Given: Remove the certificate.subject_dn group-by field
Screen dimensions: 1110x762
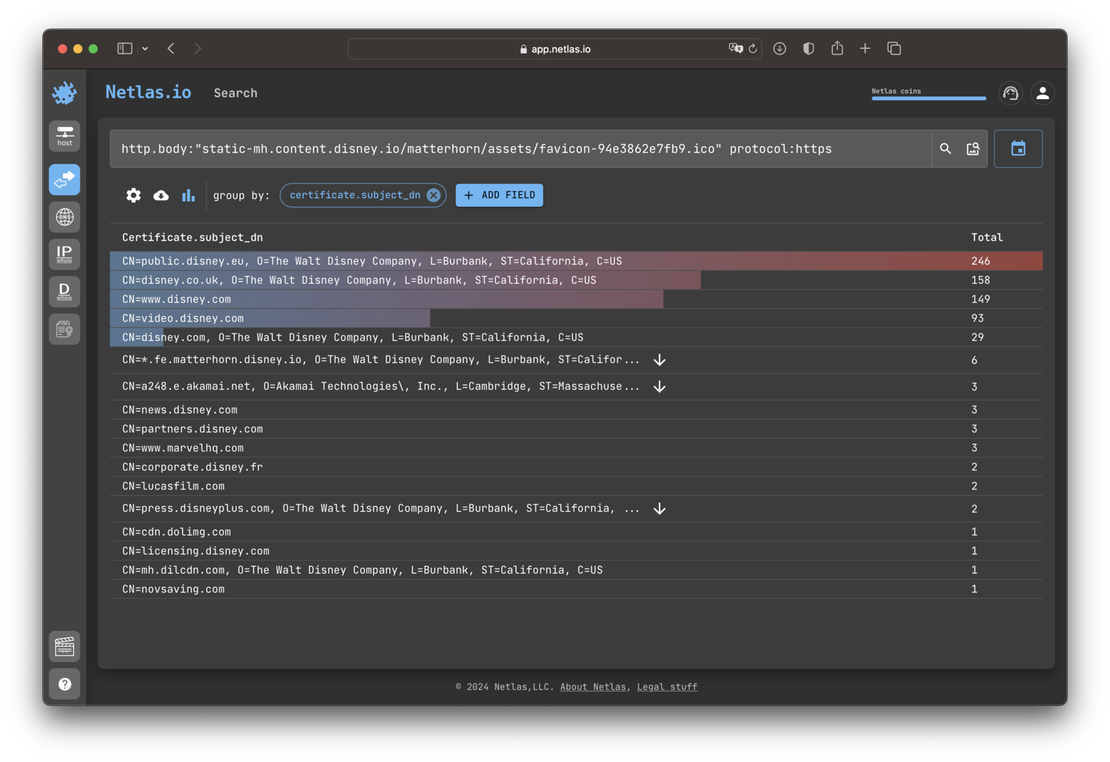Looking at the screenshot, I should (433, 195).
